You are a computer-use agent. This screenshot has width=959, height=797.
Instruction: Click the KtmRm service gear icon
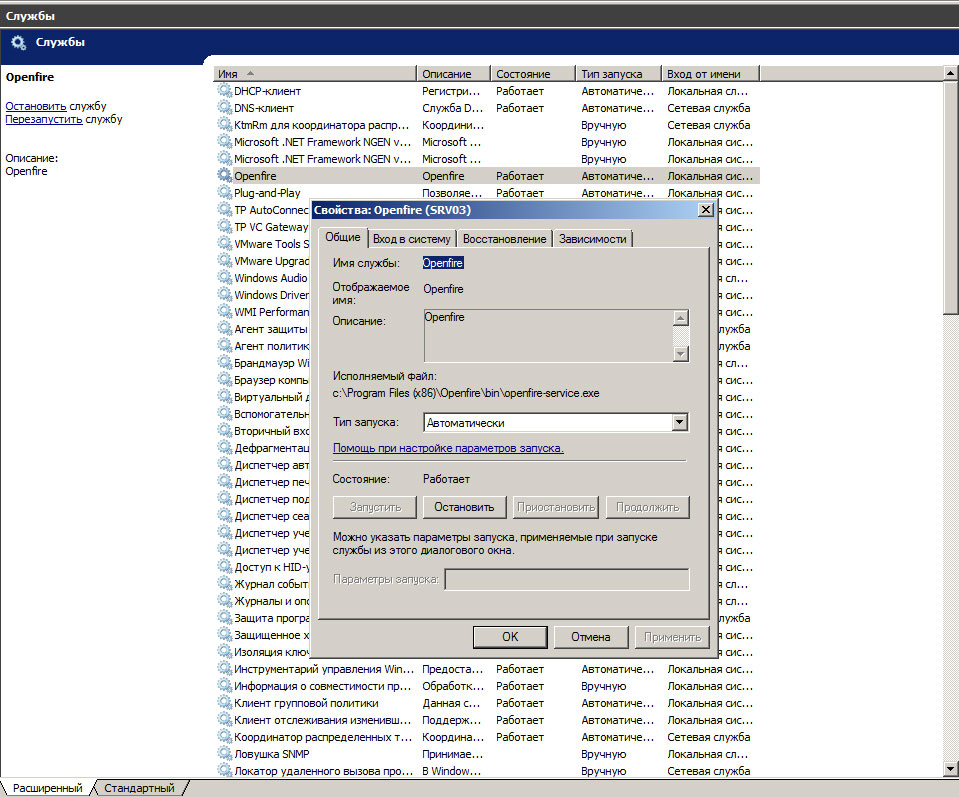pyautogui.click(x=224, y=125)
